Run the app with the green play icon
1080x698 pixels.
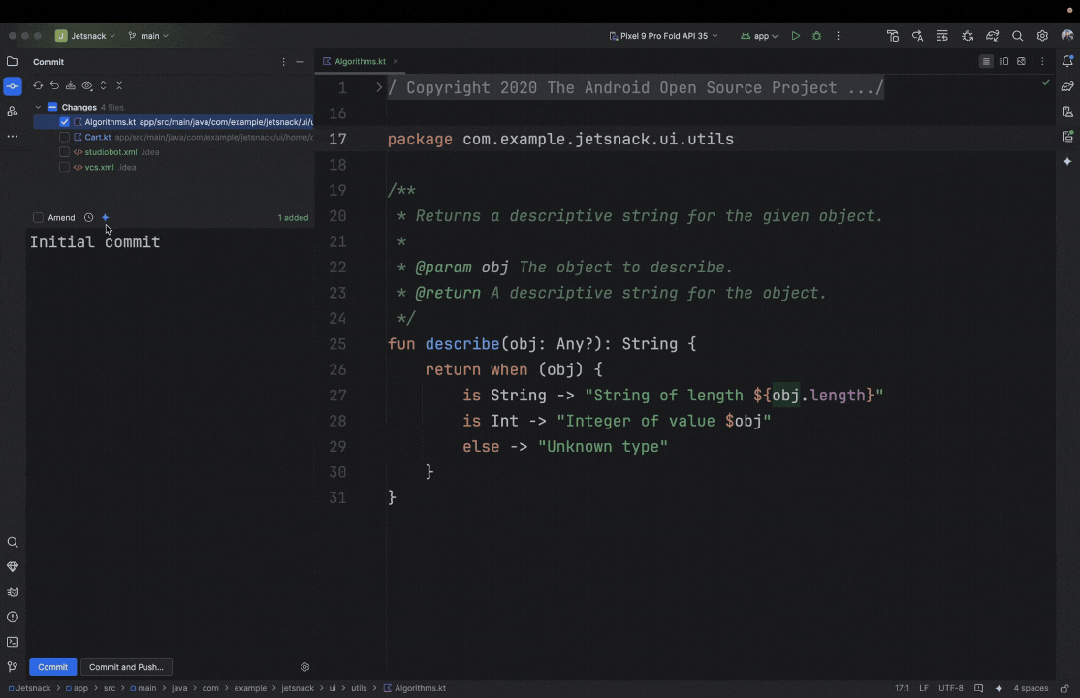click(x=795, y=36)
